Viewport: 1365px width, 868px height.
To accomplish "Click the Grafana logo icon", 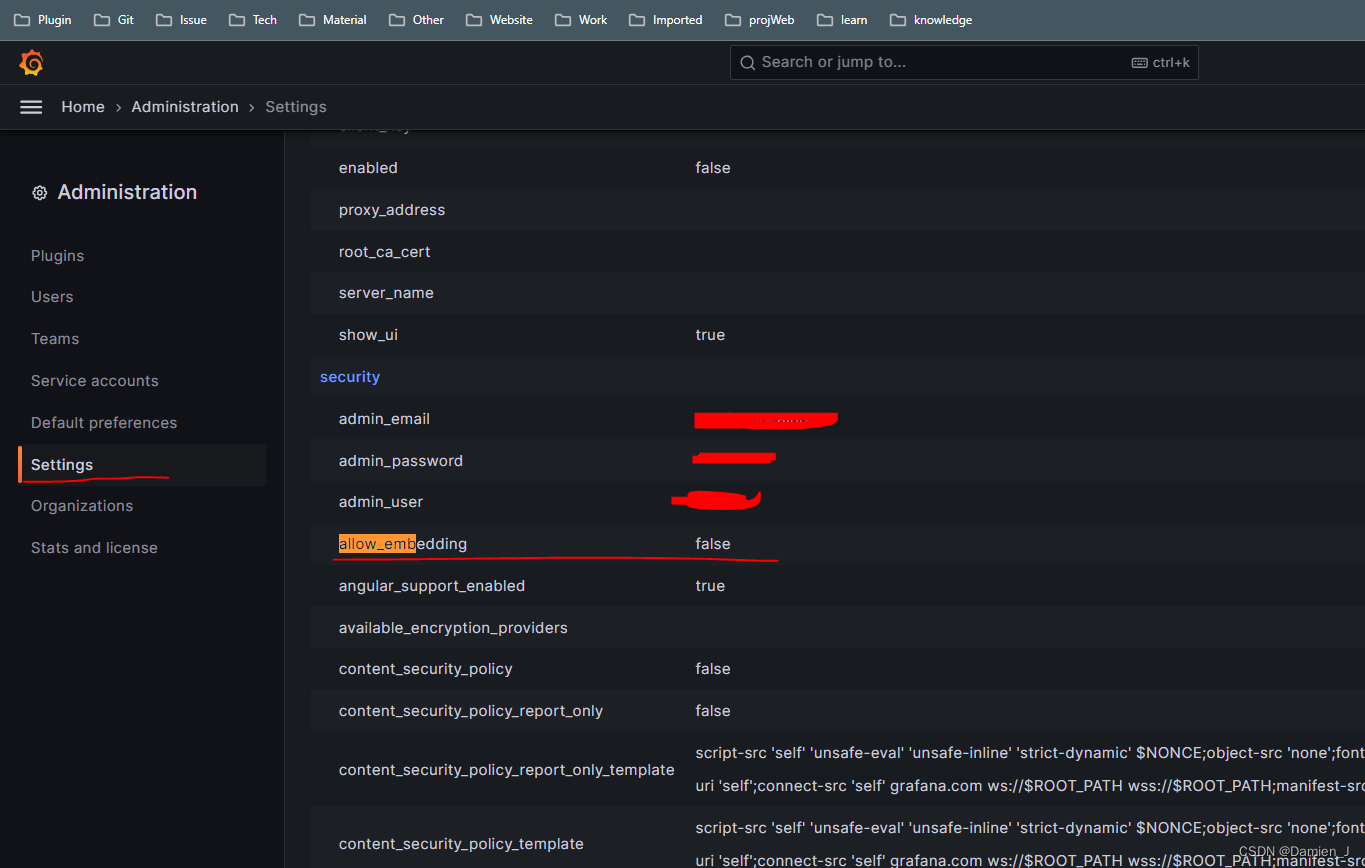I will [30, 62].
